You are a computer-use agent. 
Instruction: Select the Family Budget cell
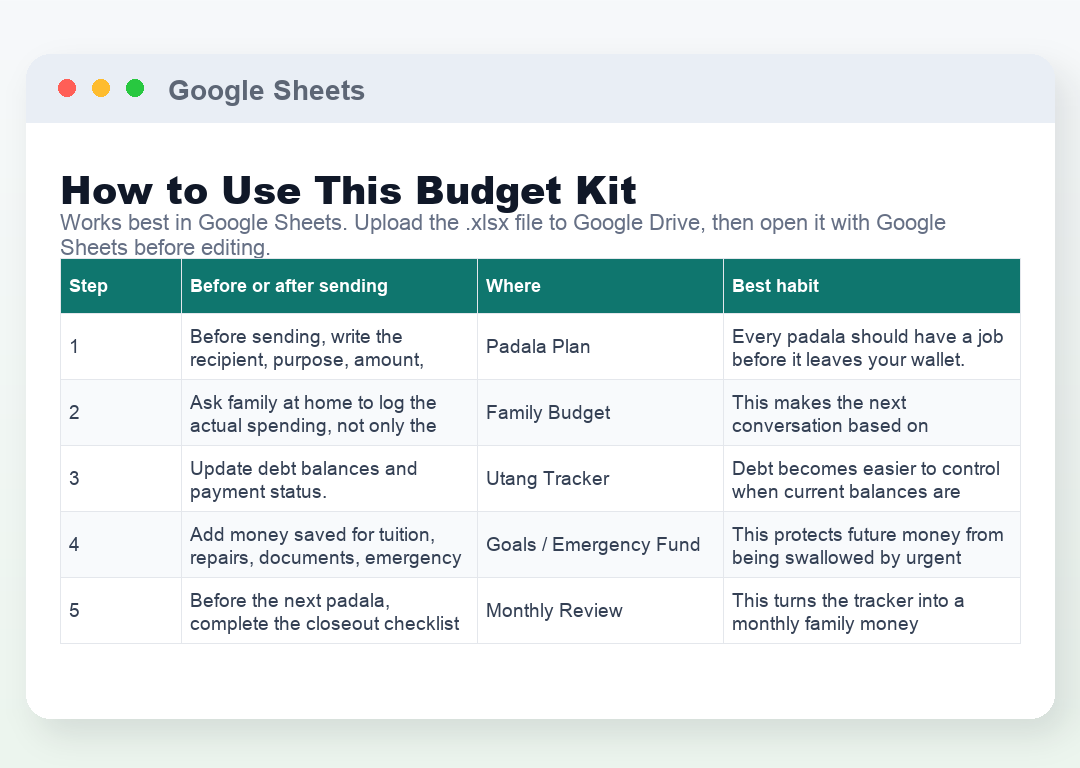600,413
